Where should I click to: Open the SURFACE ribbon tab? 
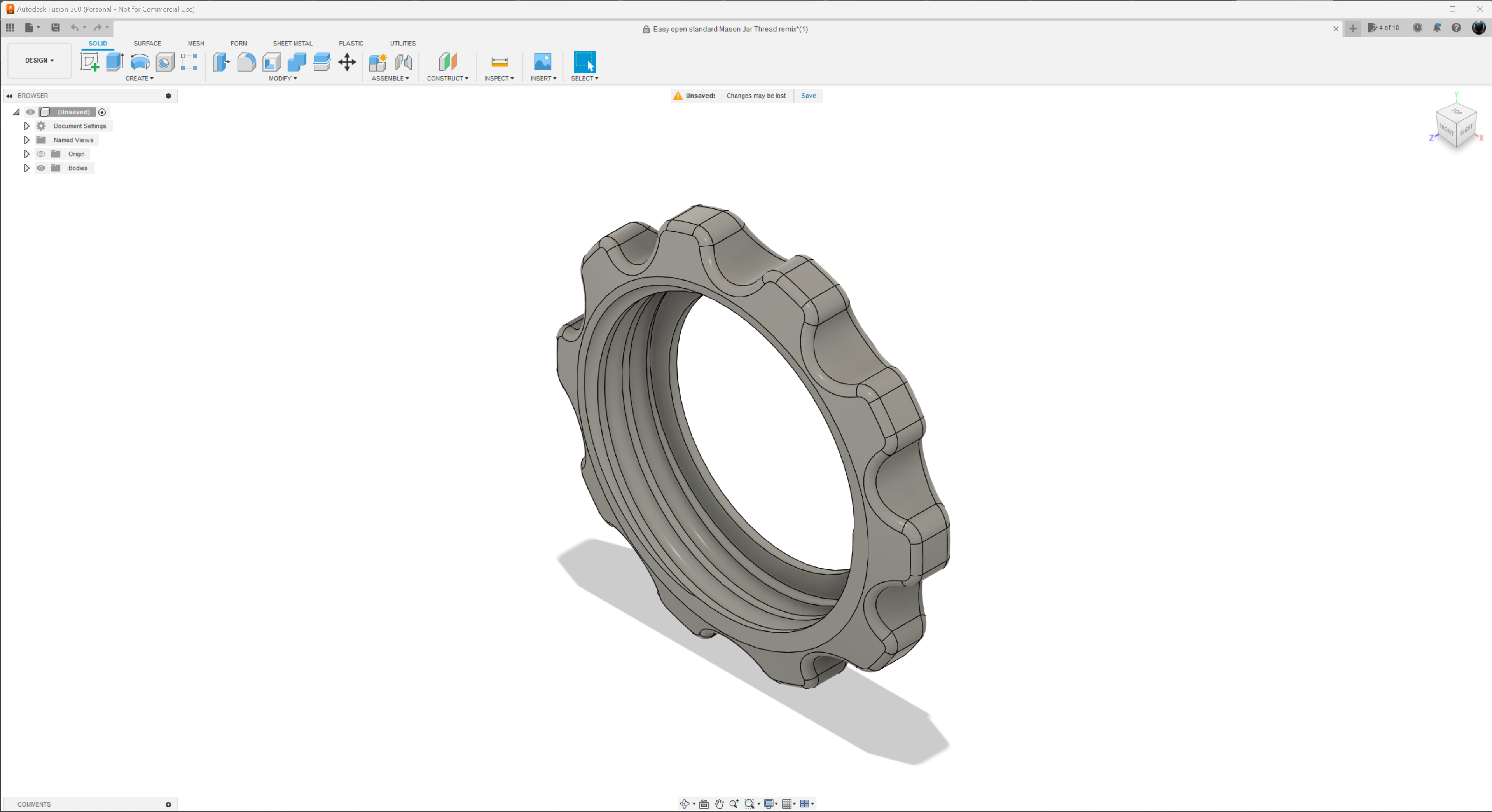pos(147,43)
